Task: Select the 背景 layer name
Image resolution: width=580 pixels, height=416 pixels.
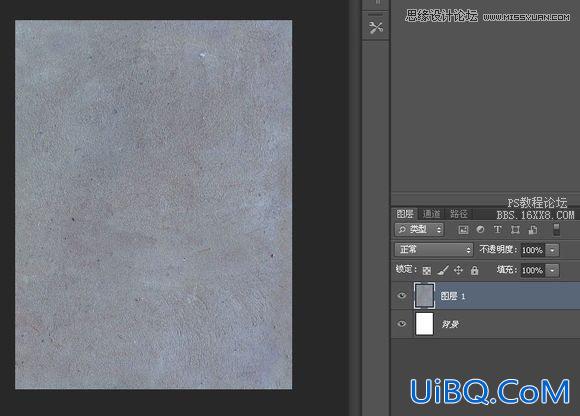Action: pyautogui.click(x=450, y=324)
